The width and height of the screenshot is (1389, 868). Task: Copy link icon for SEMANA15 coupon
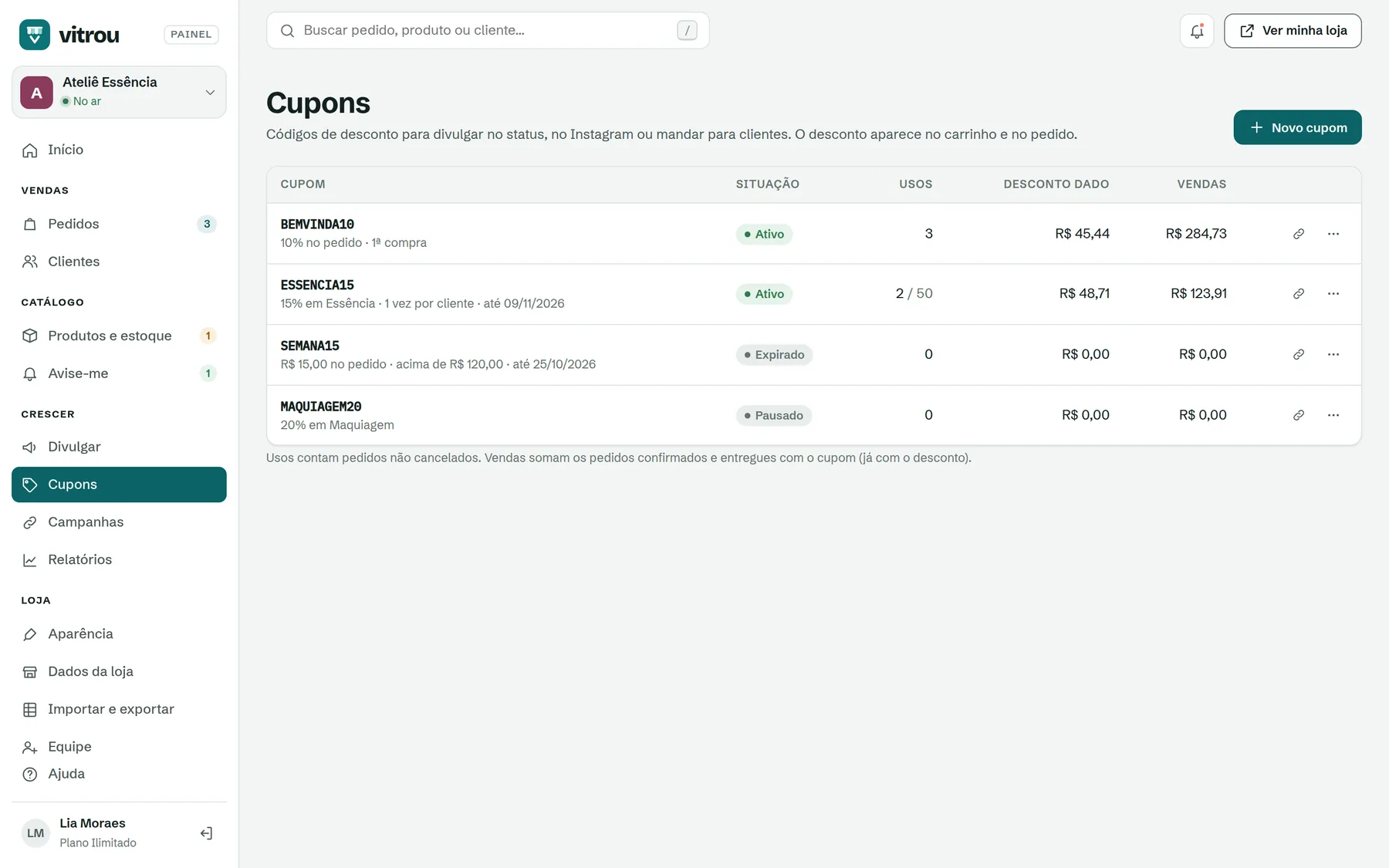coord(1299,355)
